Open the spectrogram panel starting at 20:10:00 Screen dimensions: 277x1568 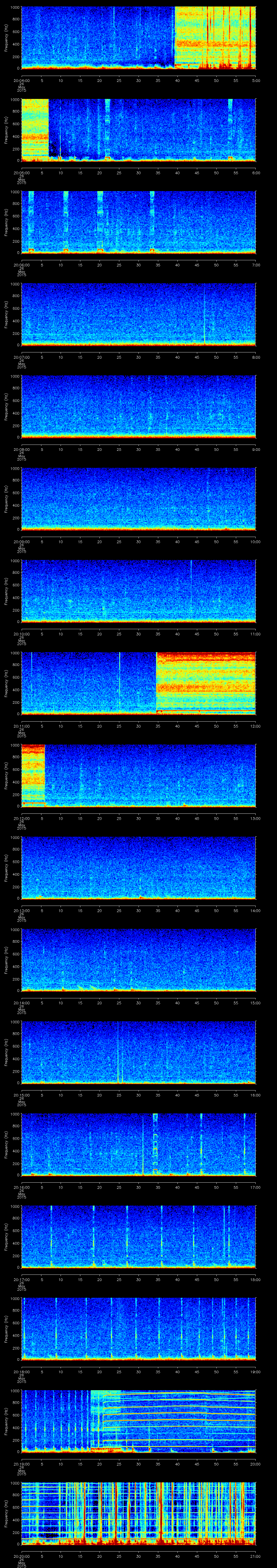point(139,591)
